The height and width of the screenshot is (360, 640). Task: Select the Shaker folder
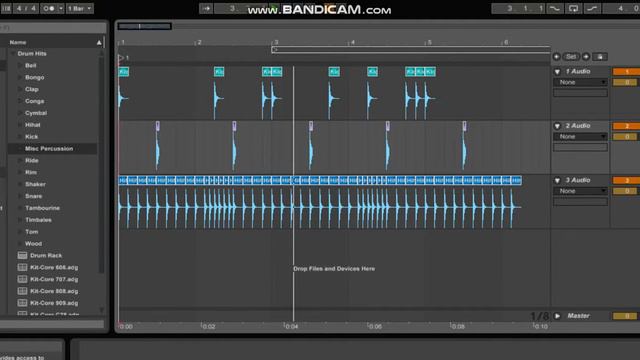tap(35, 184)
